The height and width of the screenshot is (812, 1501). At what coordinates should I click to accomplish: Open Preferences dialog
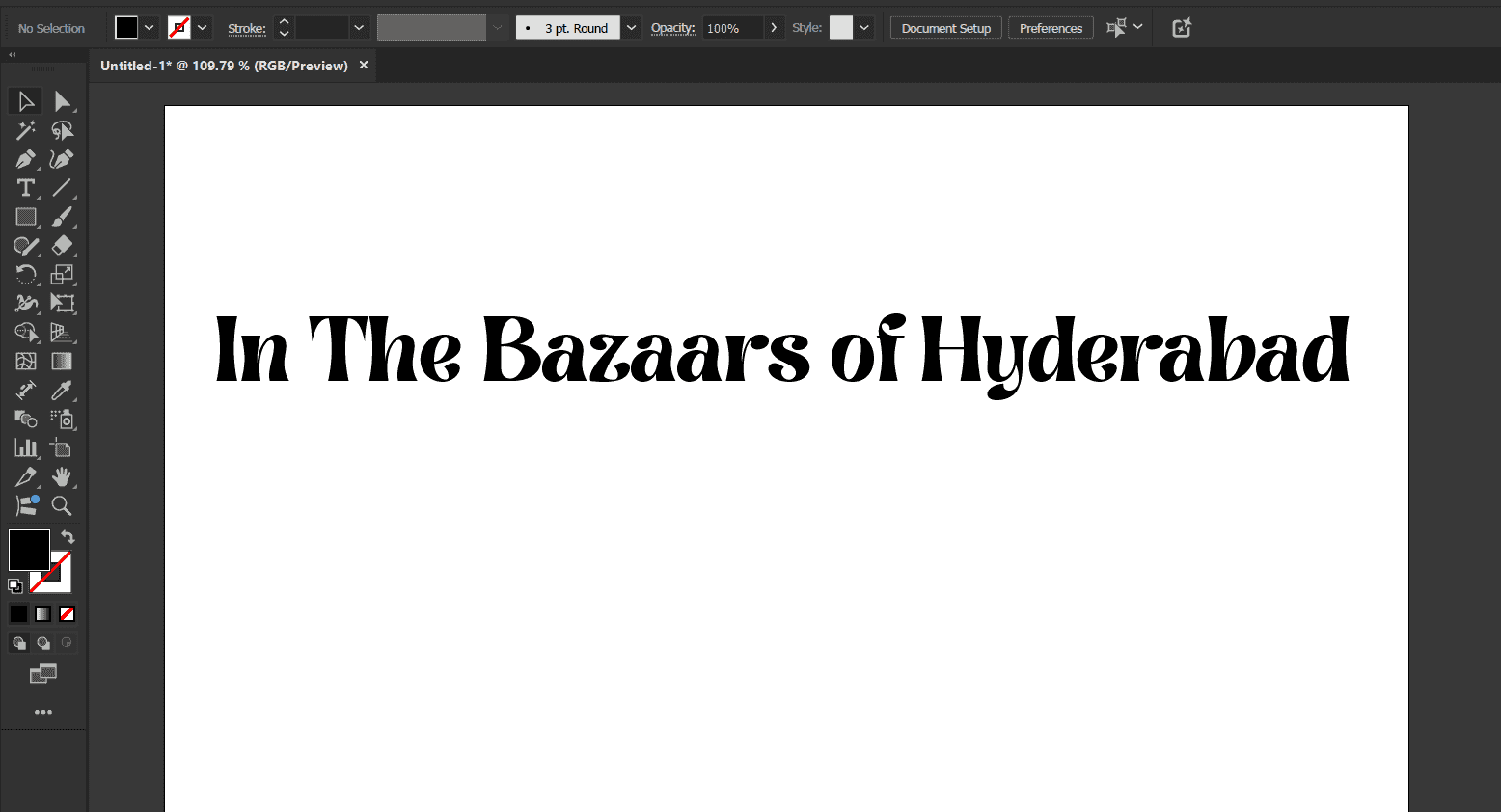click(1051, 28)
